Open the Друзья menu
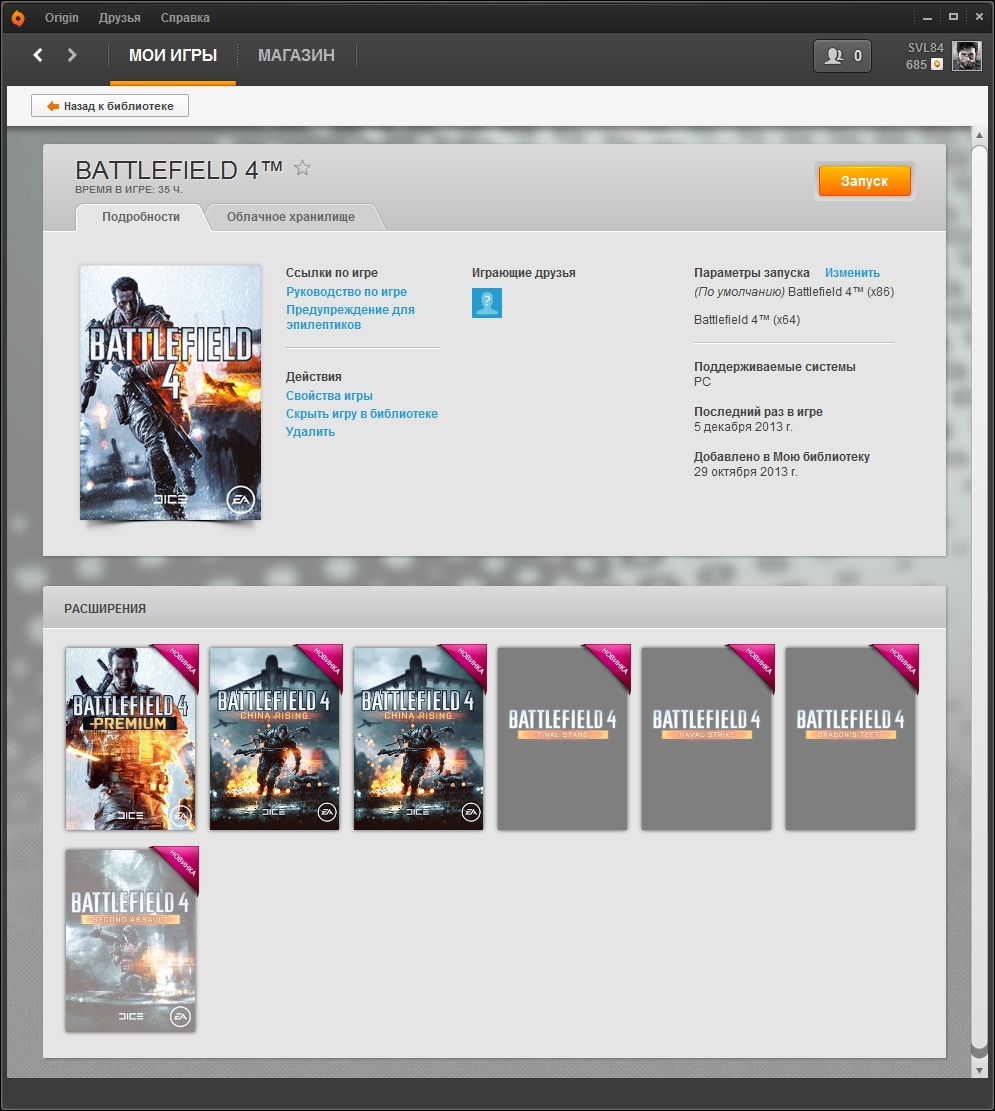The image size is (995, 1111). point(119,18)
